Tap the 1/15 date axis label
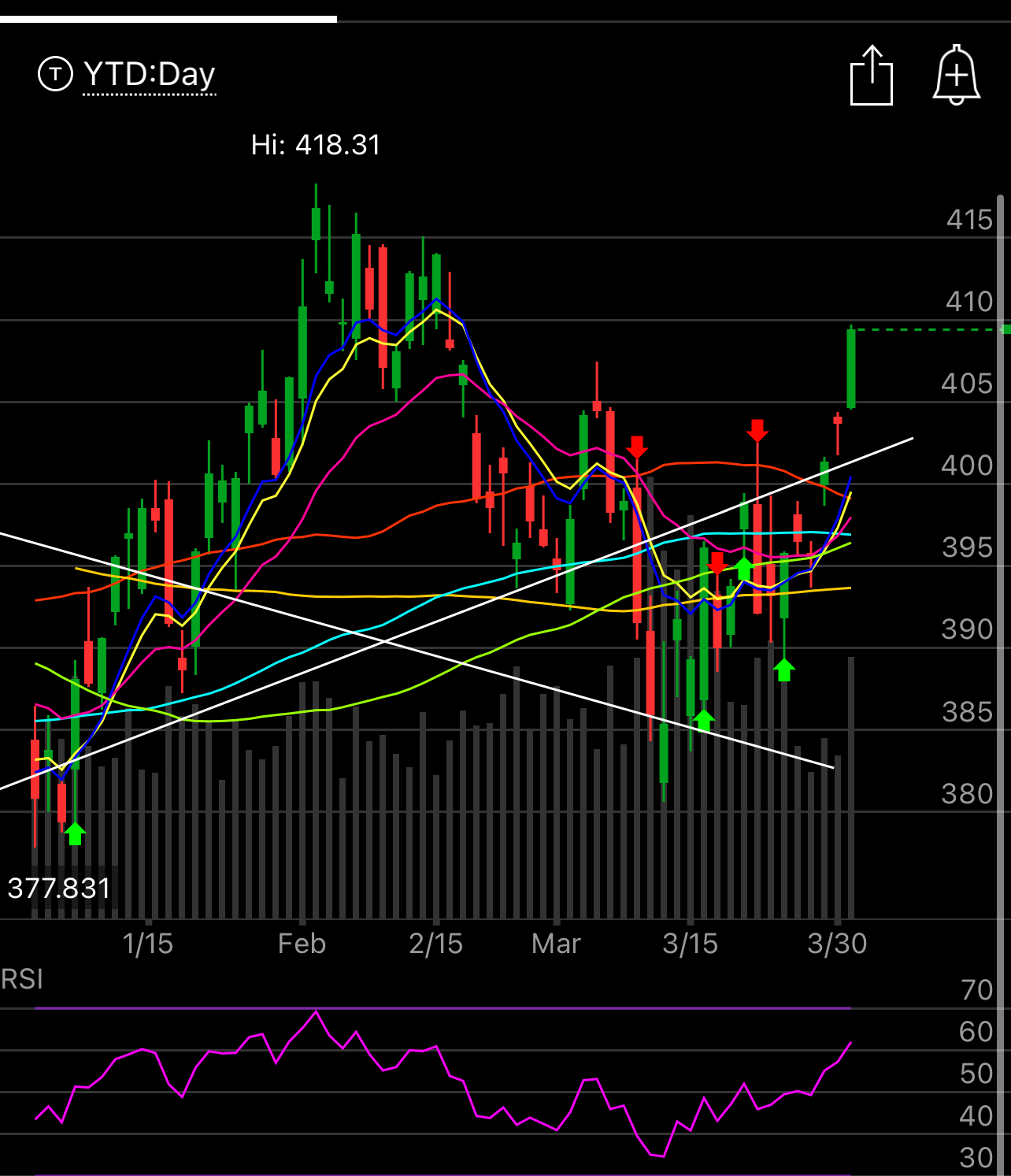Image resolution: width=1011 pixels, height=1176 pixels. (148, 943)
